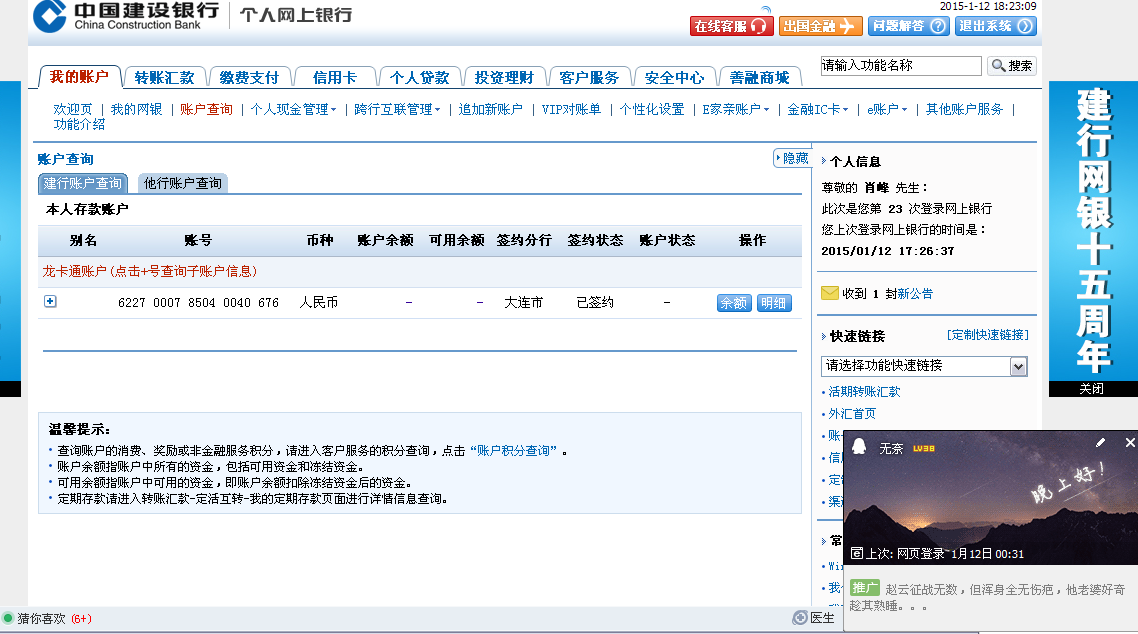Image resolution: width=1138 pixels, height=634 pixels.
Task: Expand the account row with plus icon
Action: (x=50, y=302)
